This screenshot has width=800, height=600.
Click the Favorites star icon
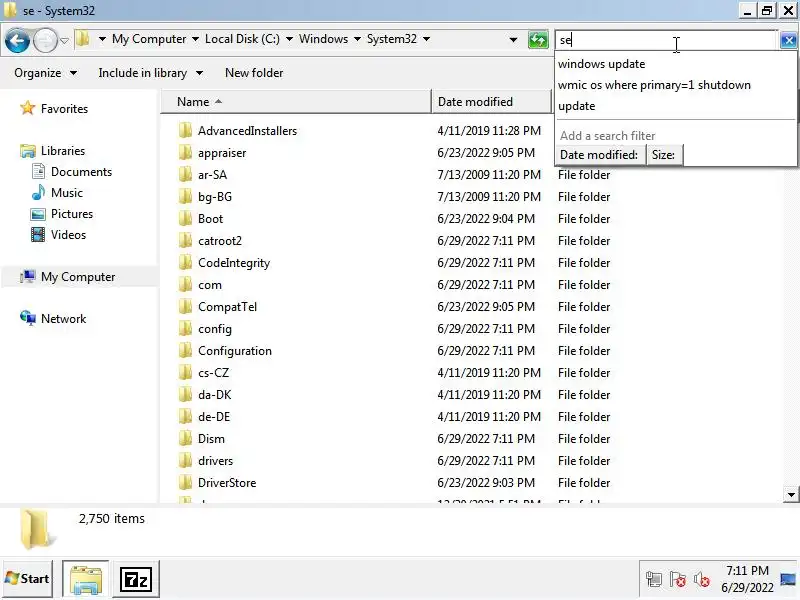tap(28, 108)
